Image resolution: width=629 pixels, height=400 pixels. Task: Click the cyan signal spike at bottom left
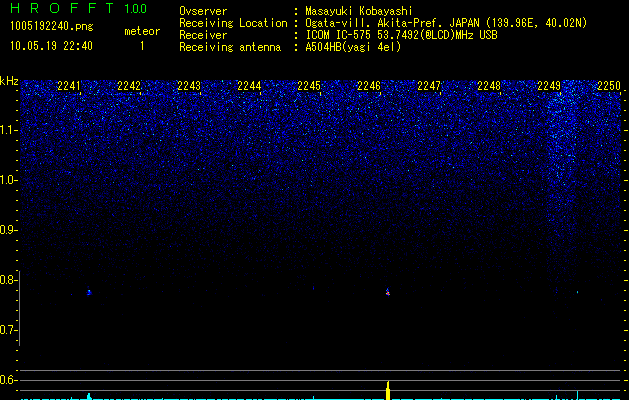89,396
